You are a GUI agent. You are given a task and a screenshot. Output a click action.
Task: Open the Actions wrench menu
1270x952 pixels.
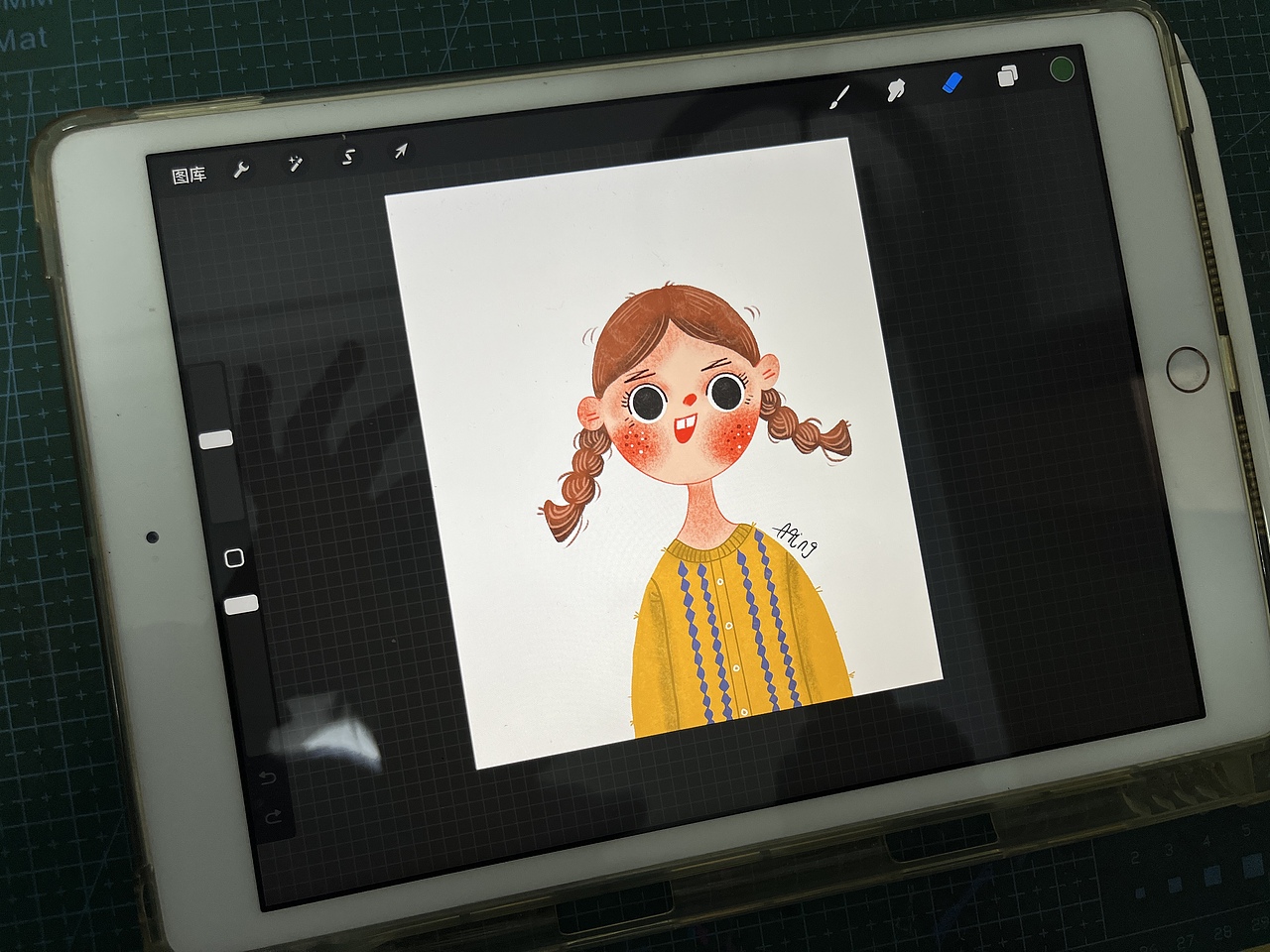241,170
